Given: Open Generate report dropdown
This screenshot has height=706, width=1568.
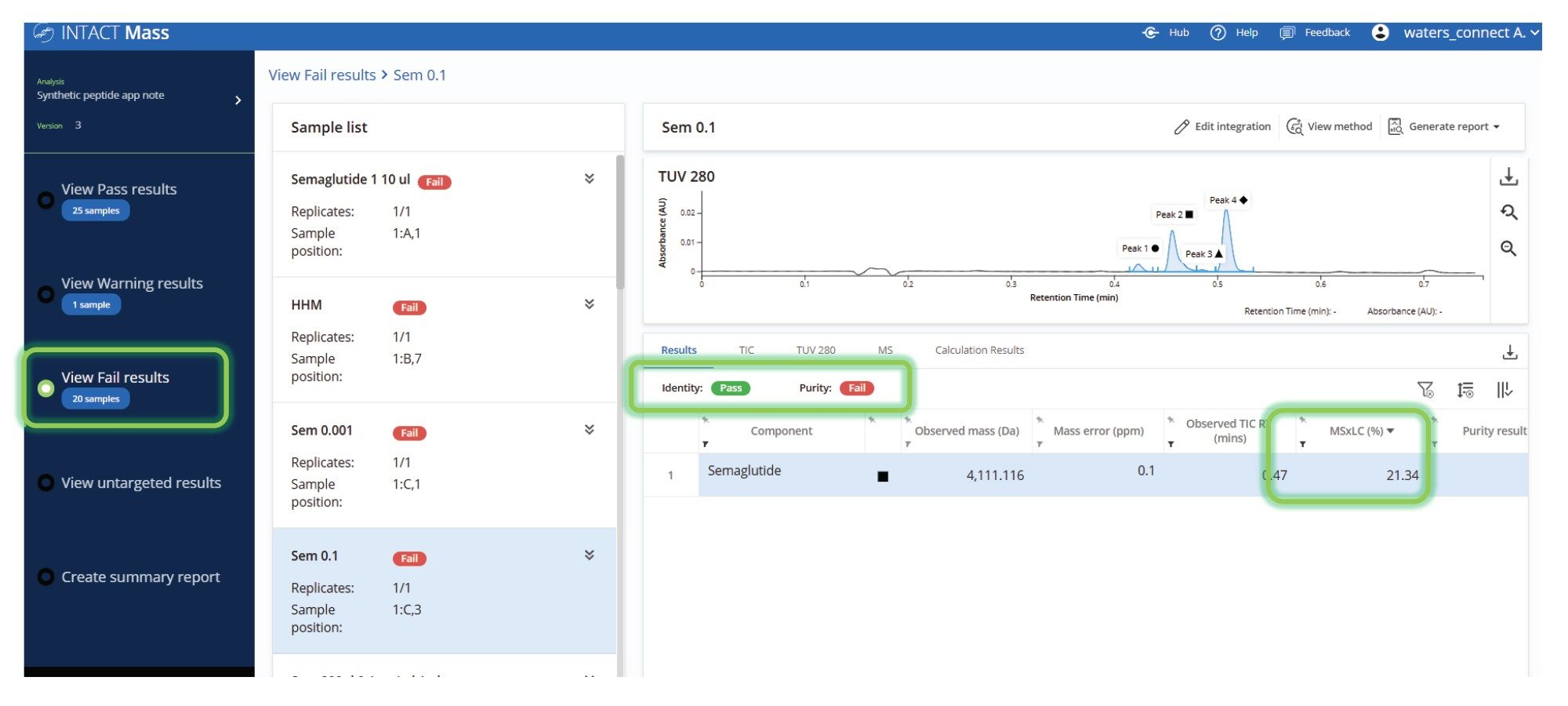Looking at the screenshot, I should [x=1444, y=127].
